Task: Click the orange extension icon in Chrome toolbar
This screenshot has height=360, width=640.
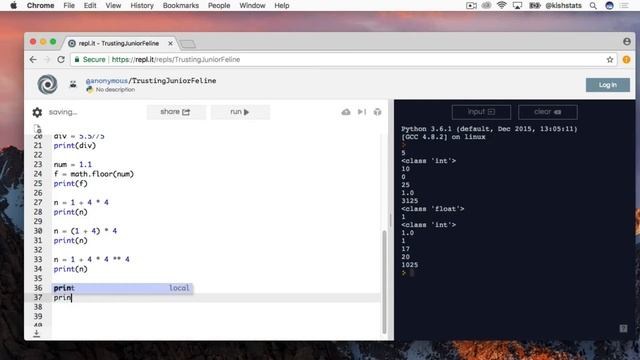Action: click(x=626, y=60)
